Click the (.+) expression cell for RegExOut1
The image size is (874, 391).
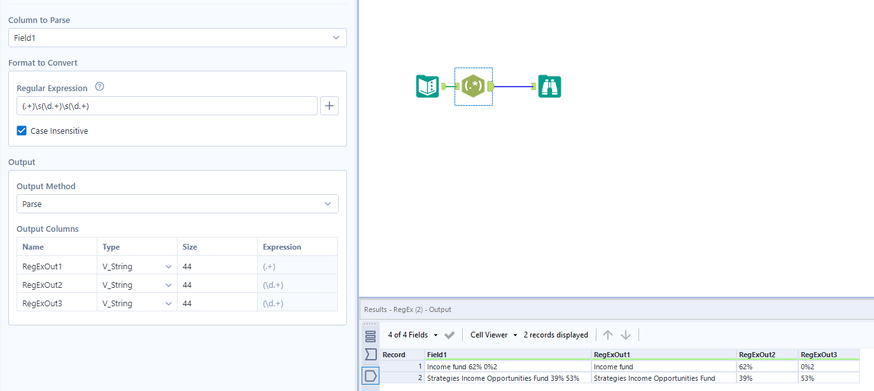click(297, 267)
